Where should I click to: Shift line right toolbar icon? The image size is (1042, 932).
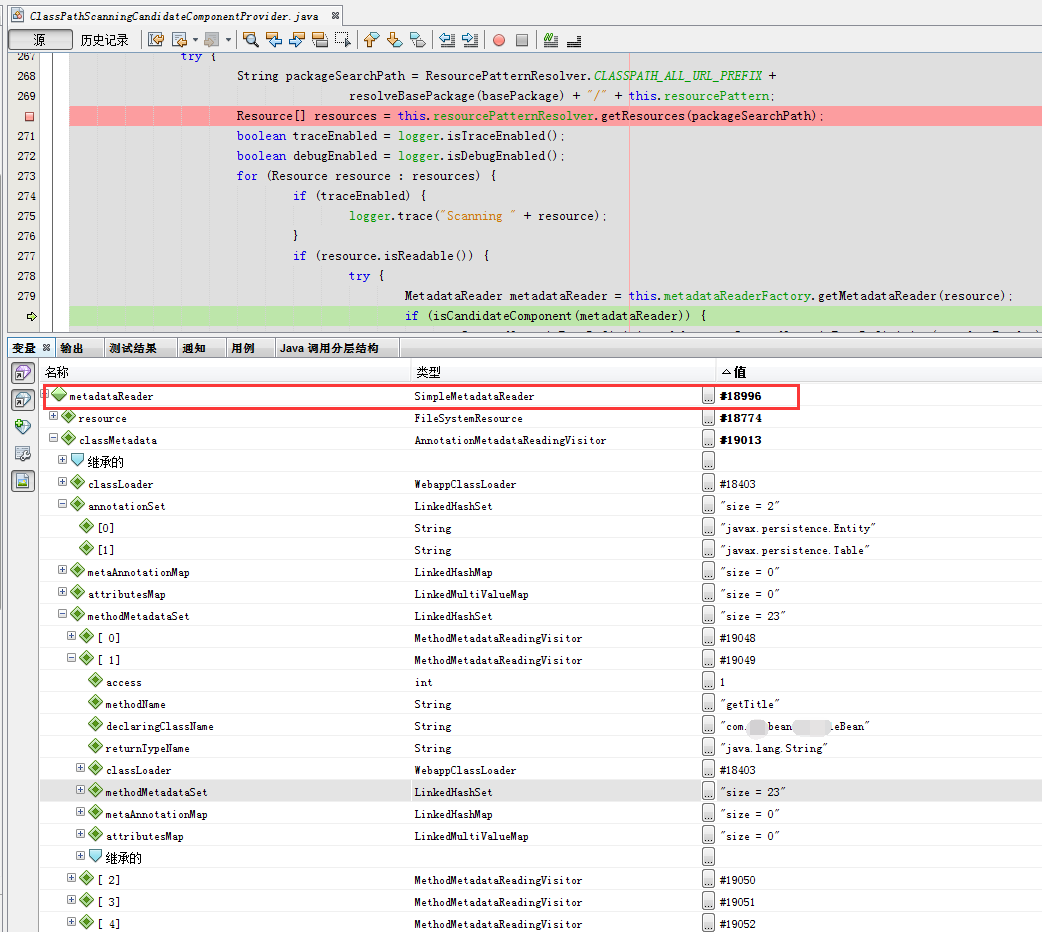point(470,40)
